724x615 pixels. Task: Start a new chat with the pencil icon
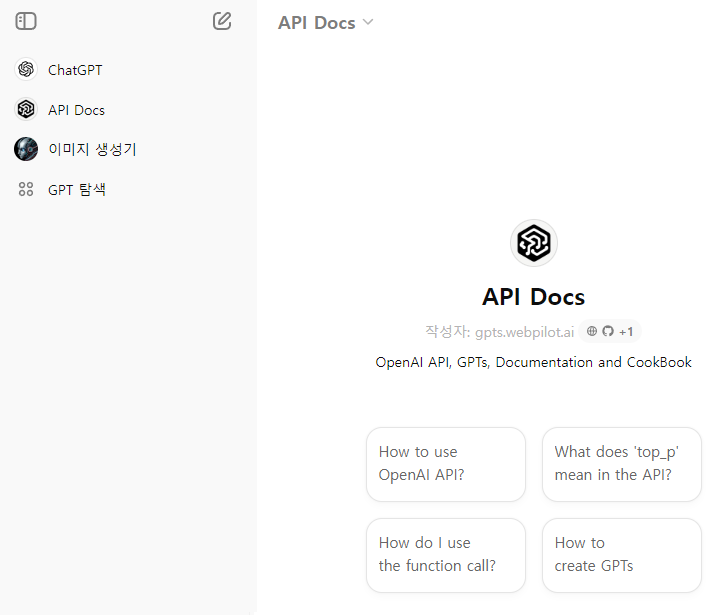pos(222,21)
